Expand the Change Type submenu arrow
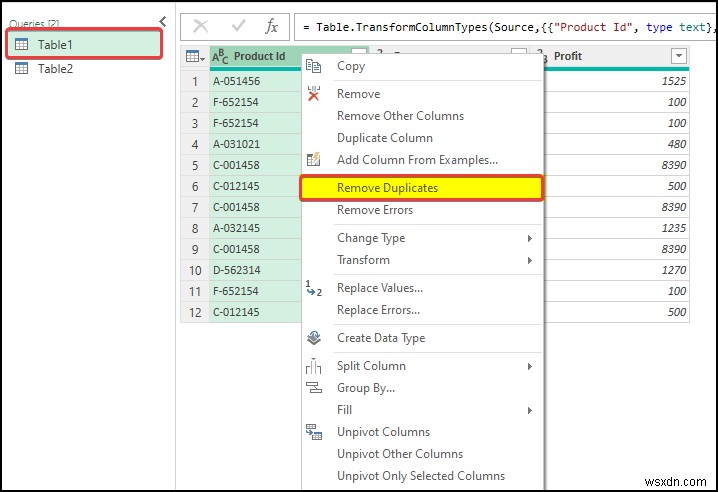The width and height of the screenshot is (718, 492). point(530,238)
